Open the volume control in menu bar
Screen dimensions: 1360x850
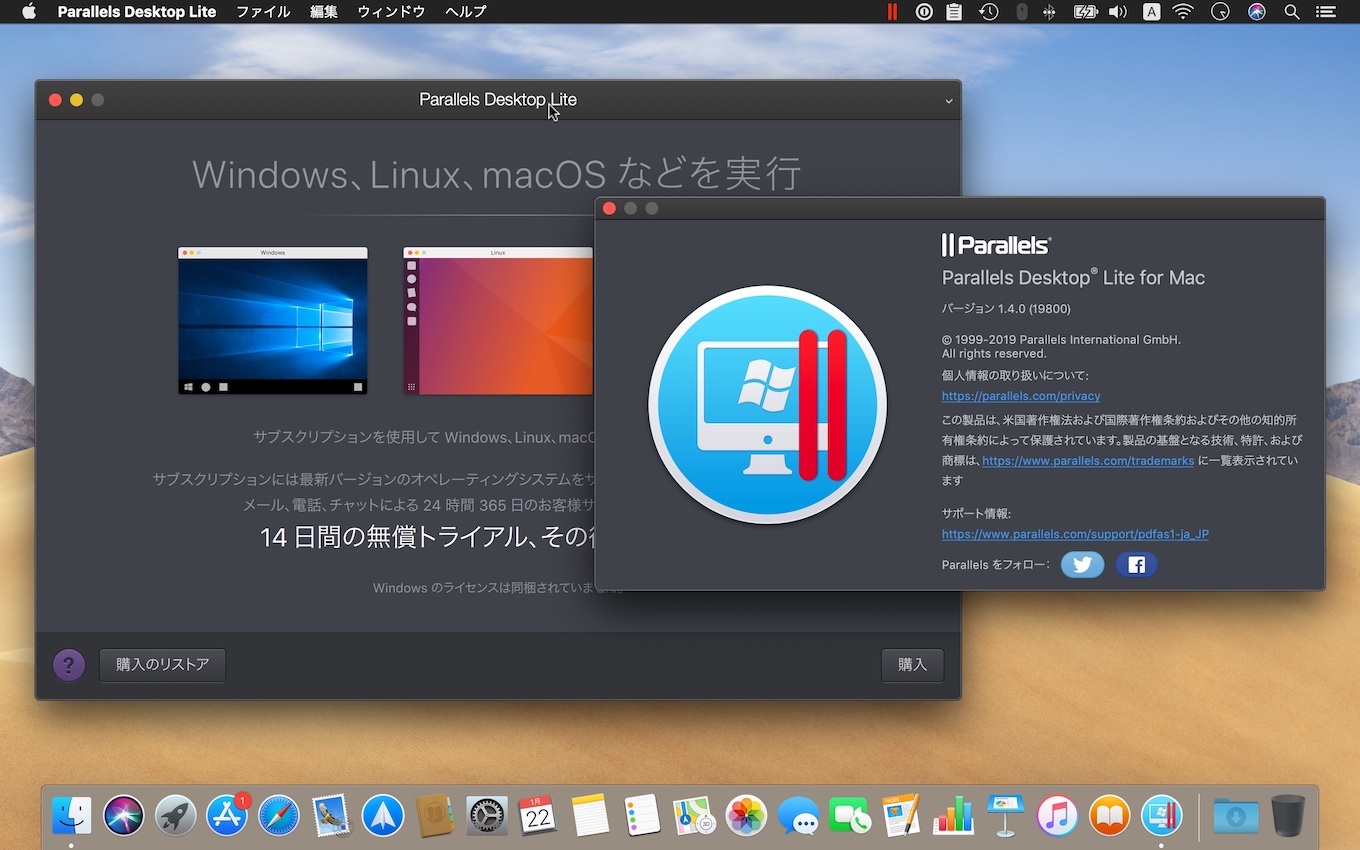[1118, 12]
